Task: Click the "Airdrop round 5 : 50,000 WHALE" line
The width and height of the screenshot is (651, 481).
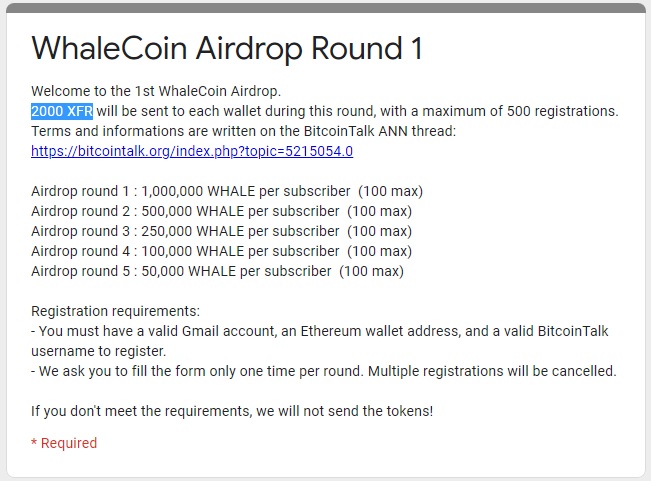Action: (217, 271)
